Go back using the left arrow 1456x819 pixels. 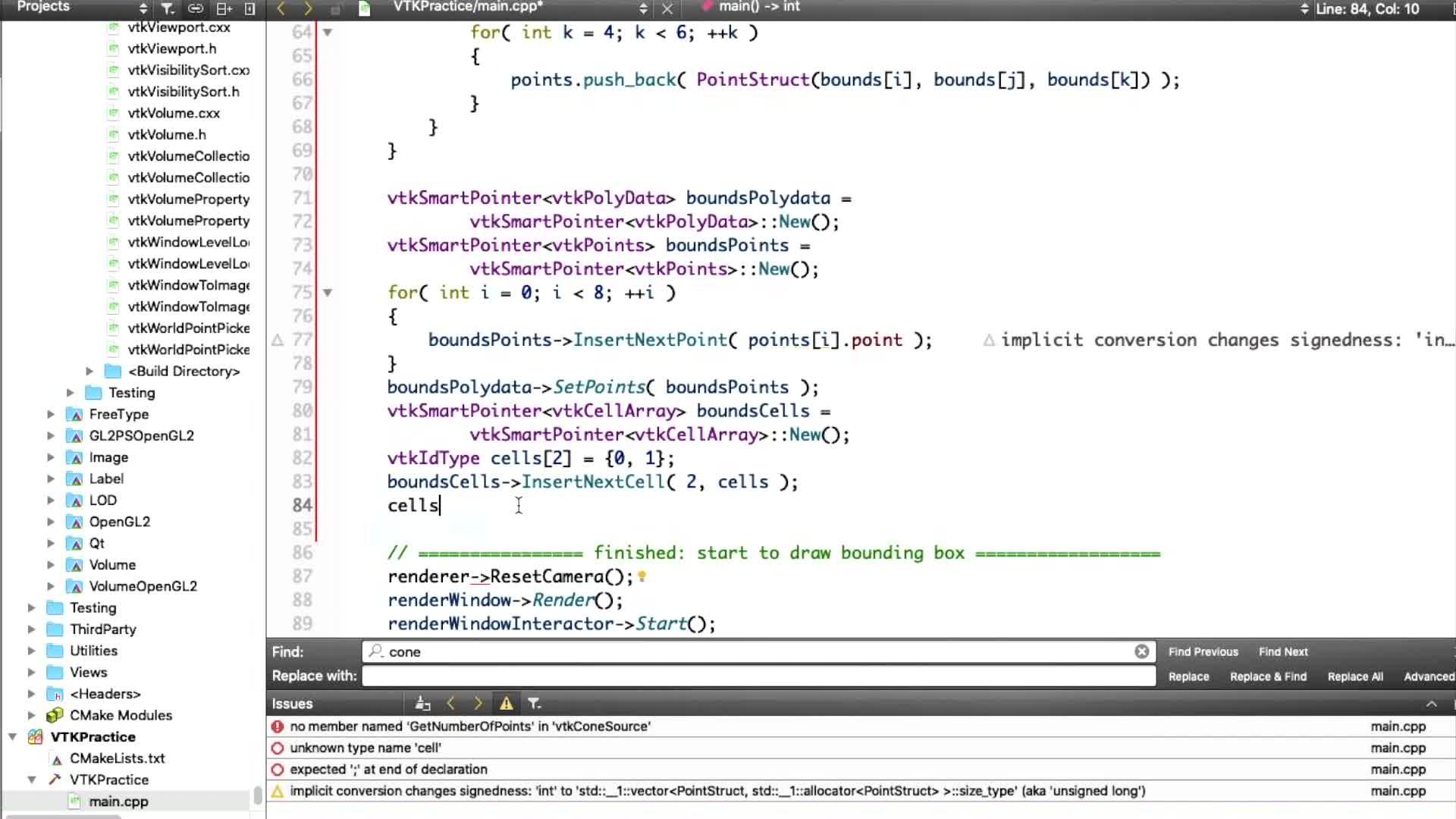(x=281, y=8)
